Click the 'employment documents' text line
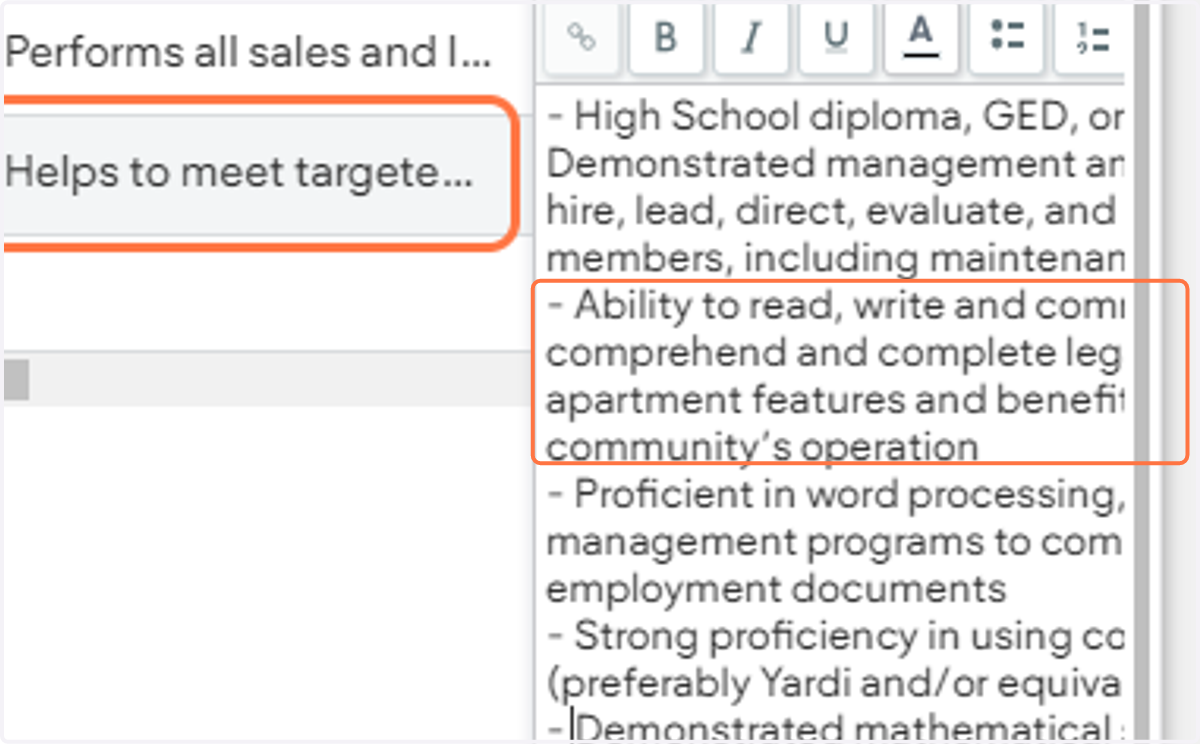This screenshot has height=744, width=1200. click(x=776, y=588)
